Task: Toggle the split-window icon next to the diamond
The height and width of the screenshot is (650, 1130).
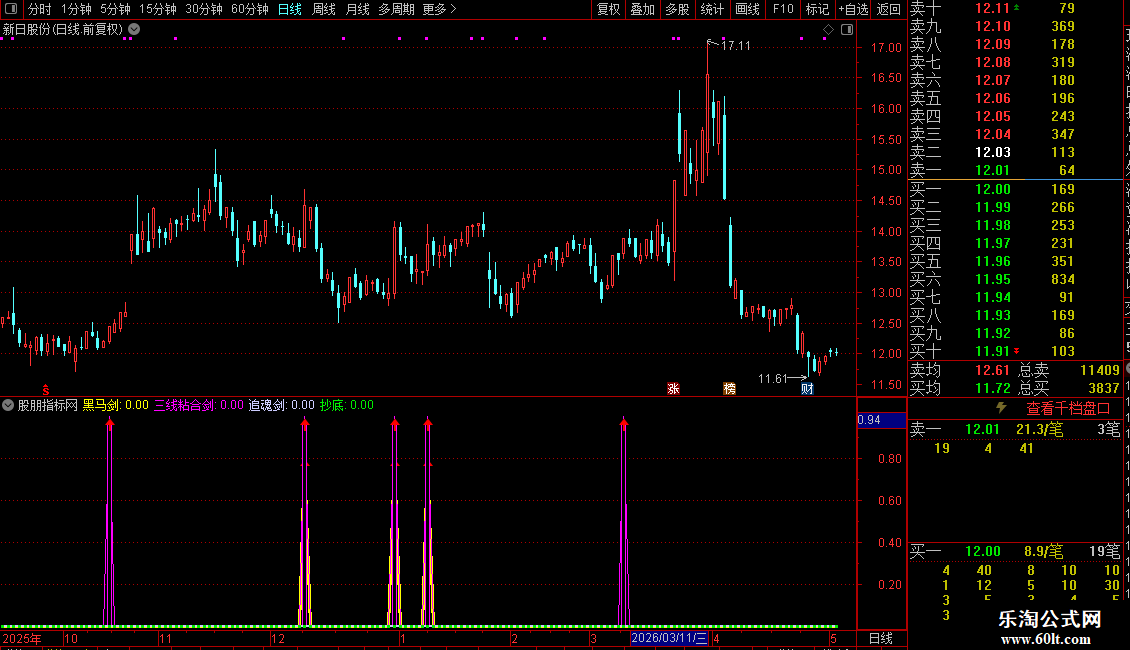Action: pos(847,30)
